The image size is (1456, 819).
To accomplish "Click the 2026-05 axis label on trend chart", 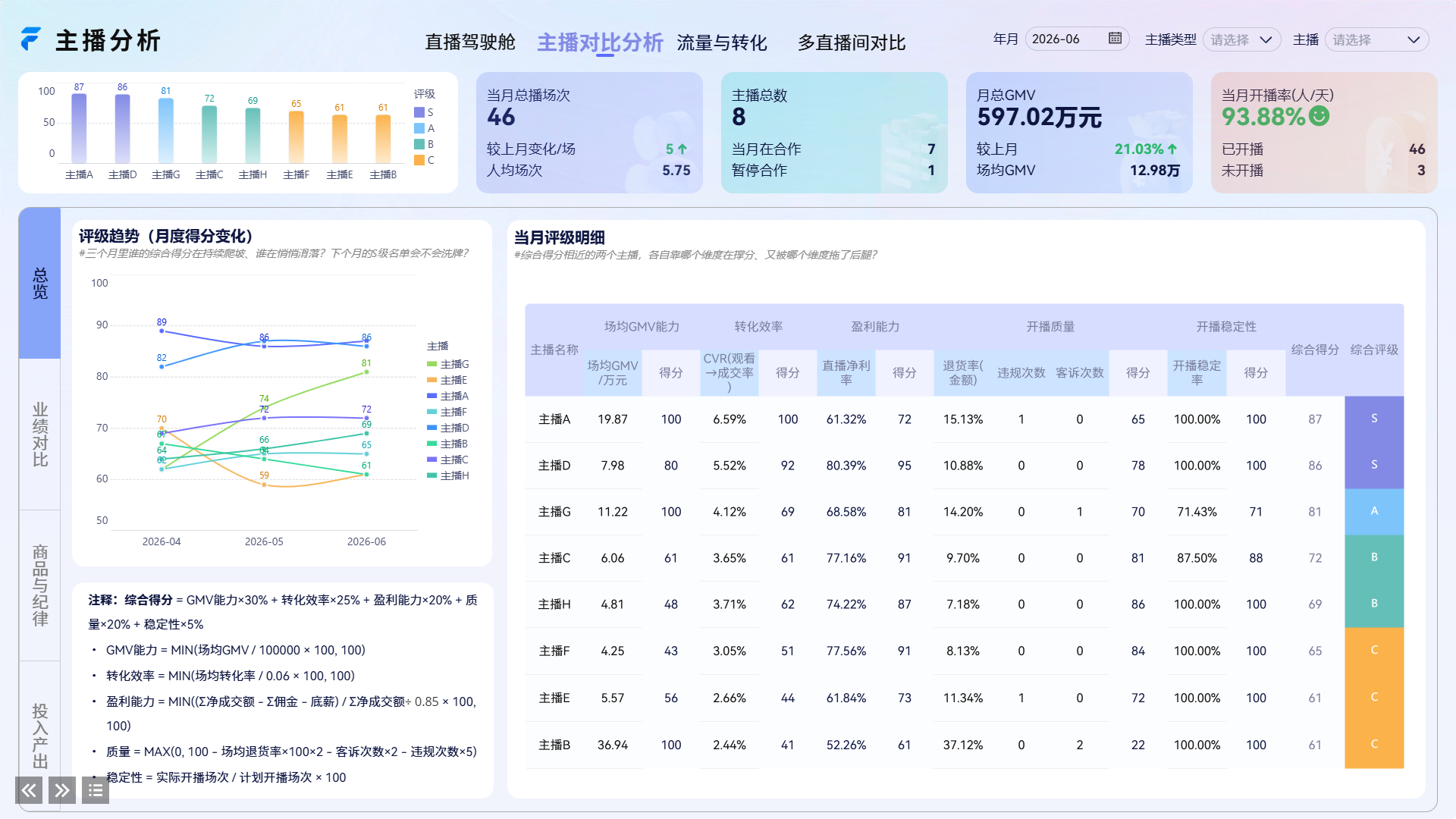I will click(264, 541).
